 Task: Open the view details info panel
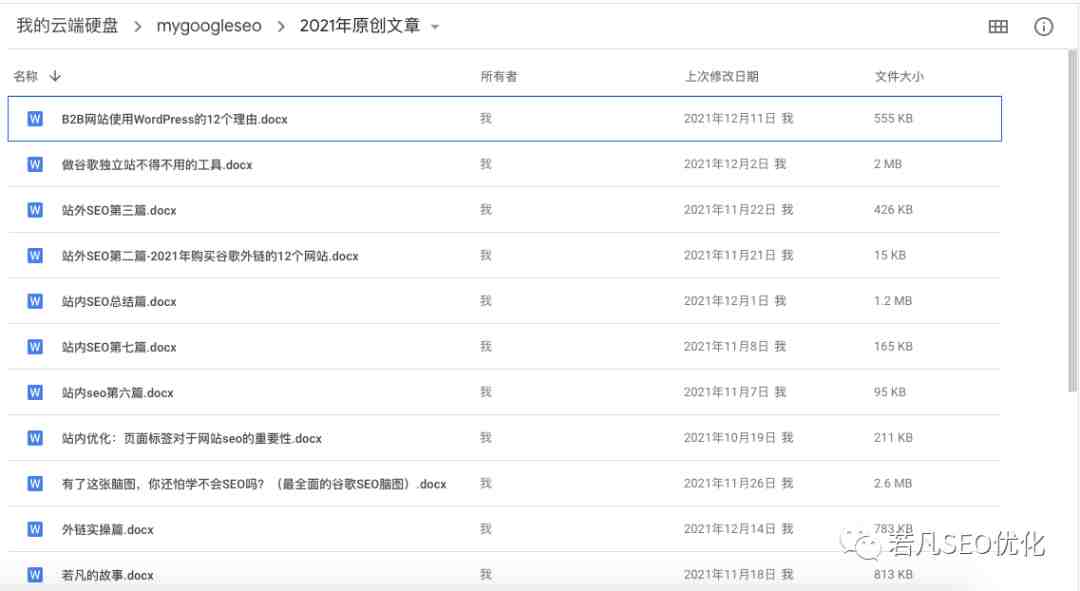1043,26
